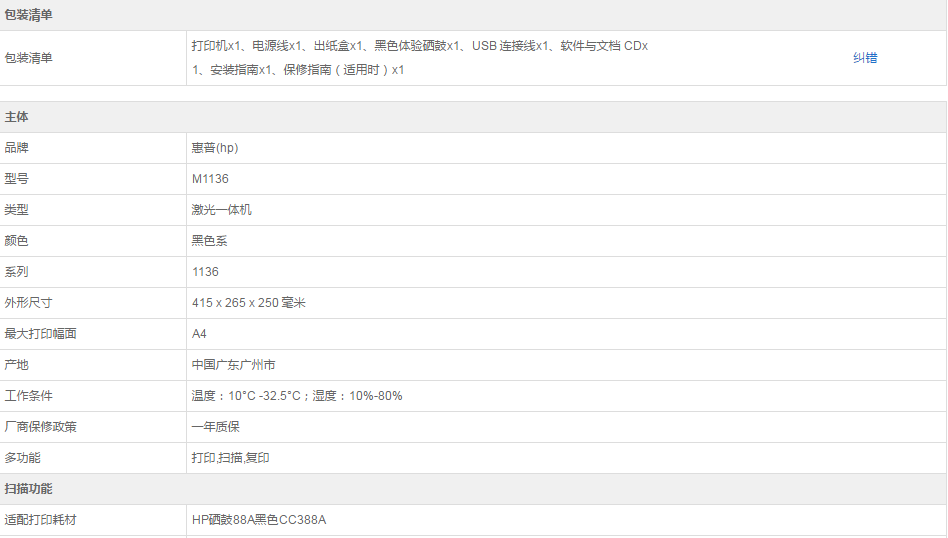Click the temperature and humidity value text

297,396
